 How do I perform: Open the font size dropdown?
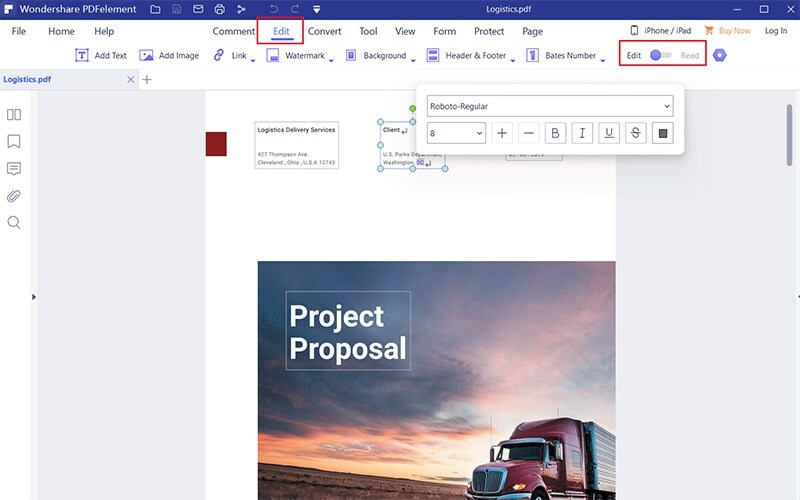click(456, 133)
